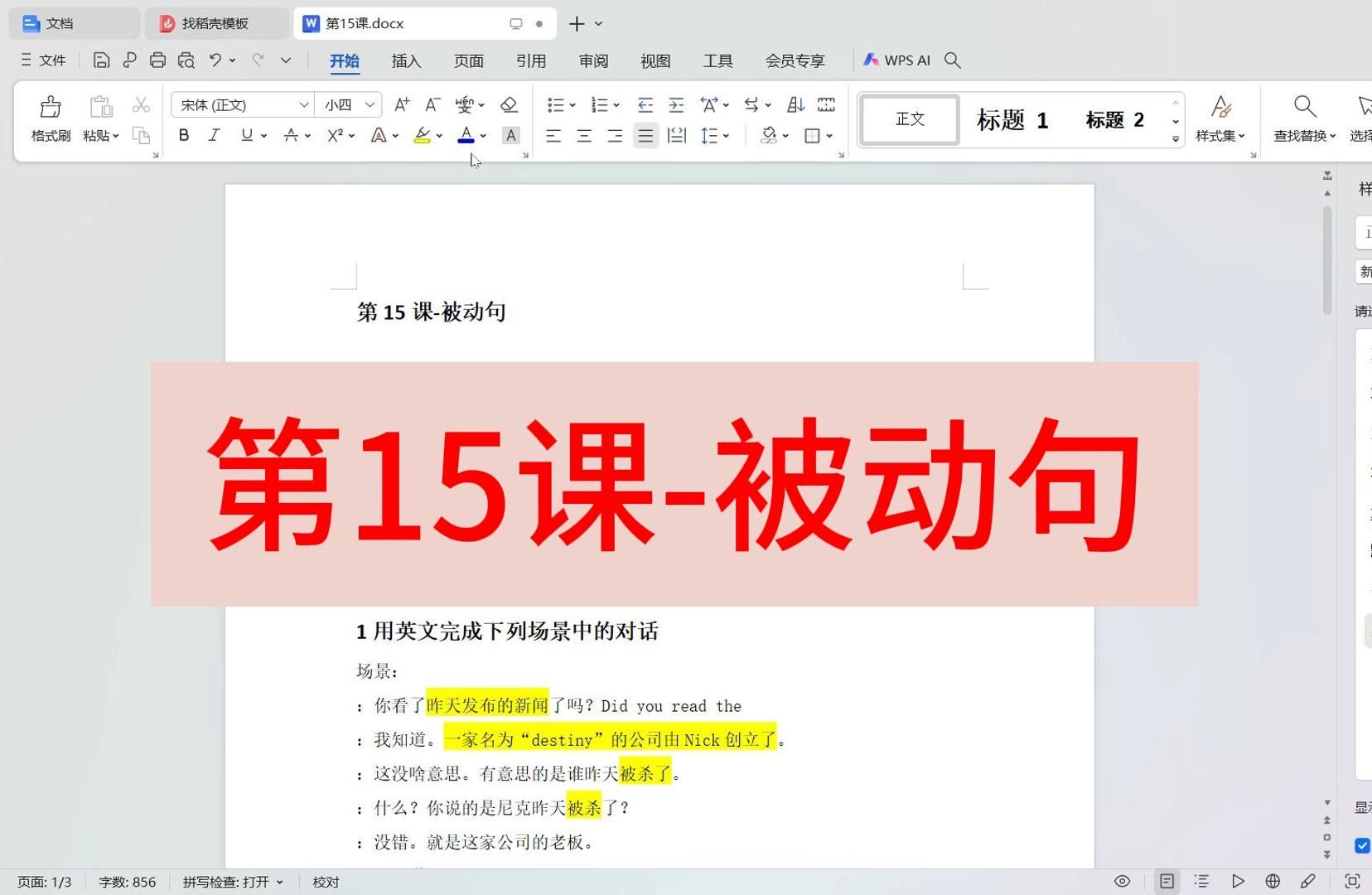Screen dimensions: 1372x895
Task: Click 校对 in status bar
Action: [x=326, y=882]
